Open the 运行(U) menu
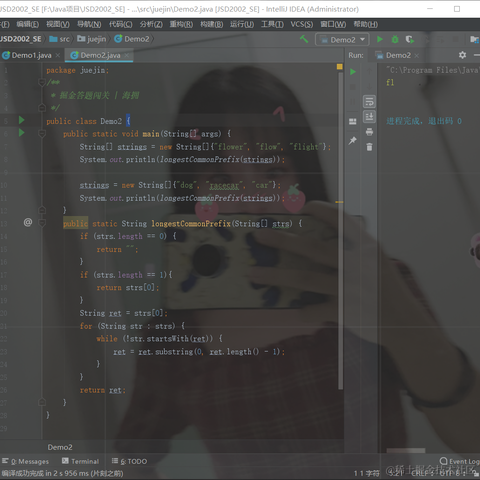This screenshot has height=480, width=480. pos(242,24)
